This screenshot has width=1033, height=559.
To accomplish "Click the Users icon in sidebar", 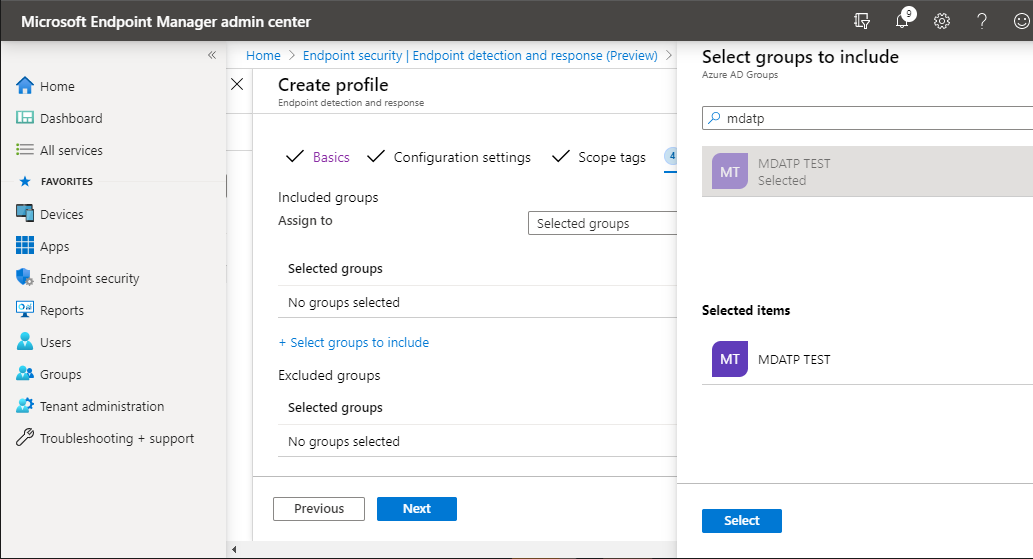I will [25, 342].
